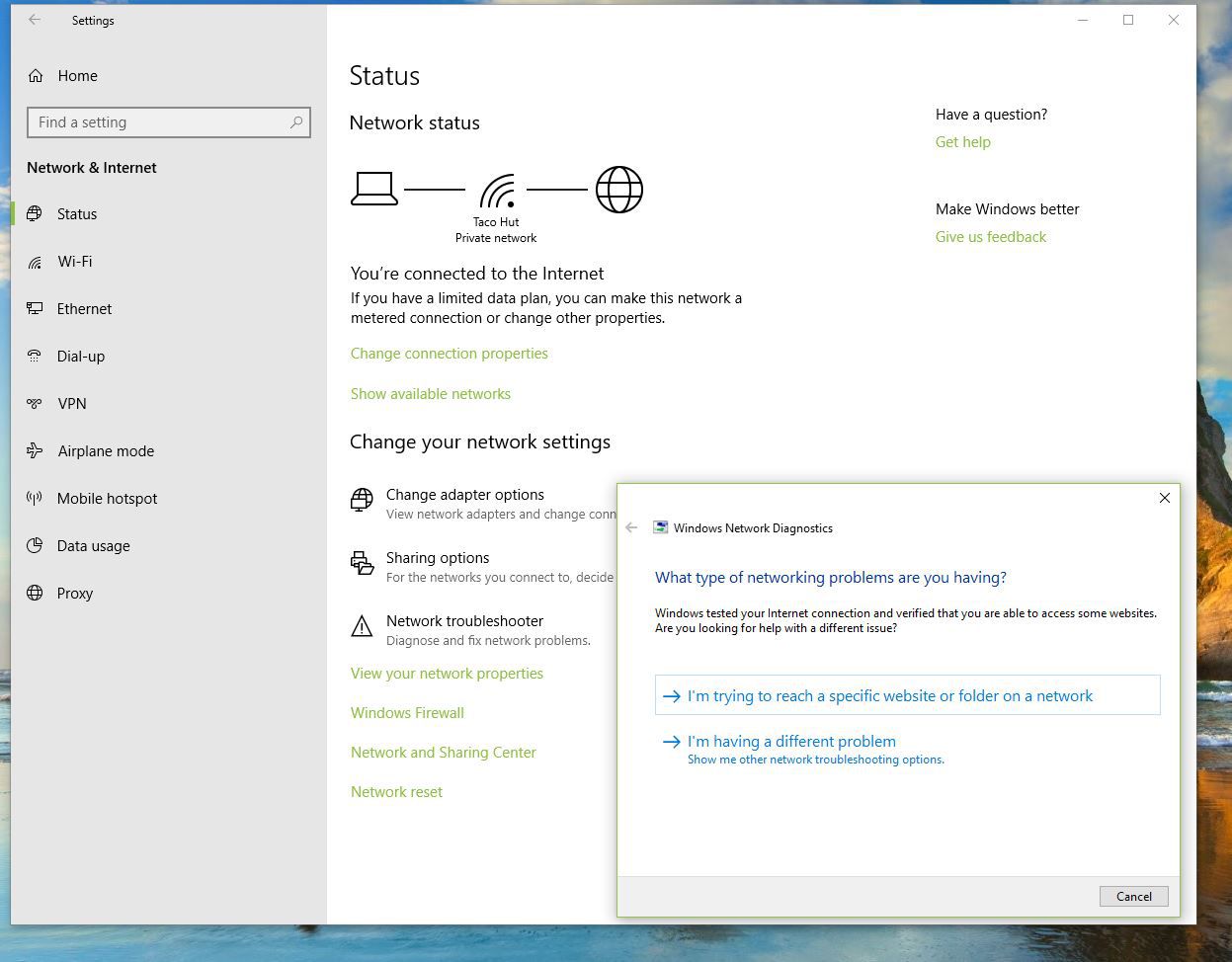Click Show available networks link
This screenshot has height=962, width=1232.
coord(430,394)
